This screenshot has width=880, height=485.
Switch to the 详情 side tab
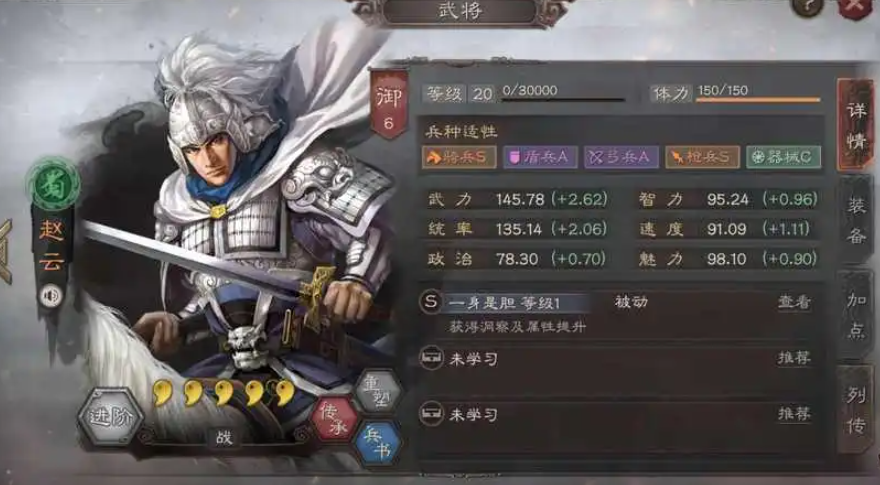pyautogui.click(x=855, y=125)
